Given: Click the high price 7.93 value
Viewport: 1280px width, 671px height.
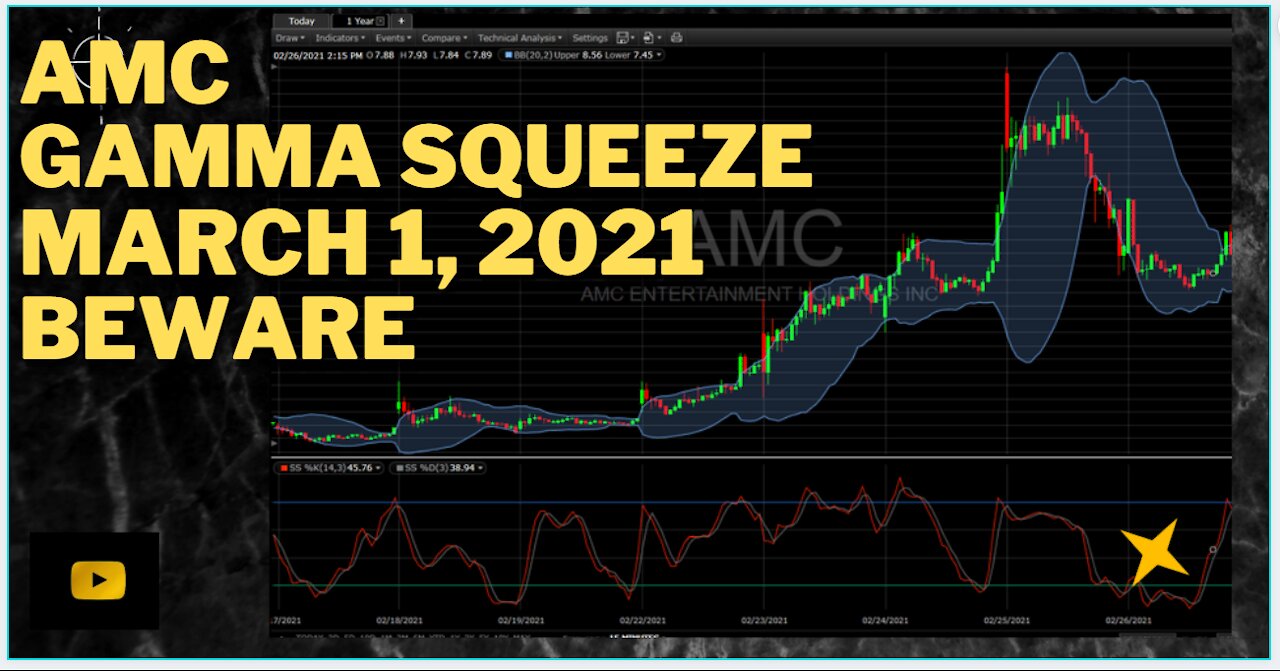Looking at the screenshot, I should point(417,55).
